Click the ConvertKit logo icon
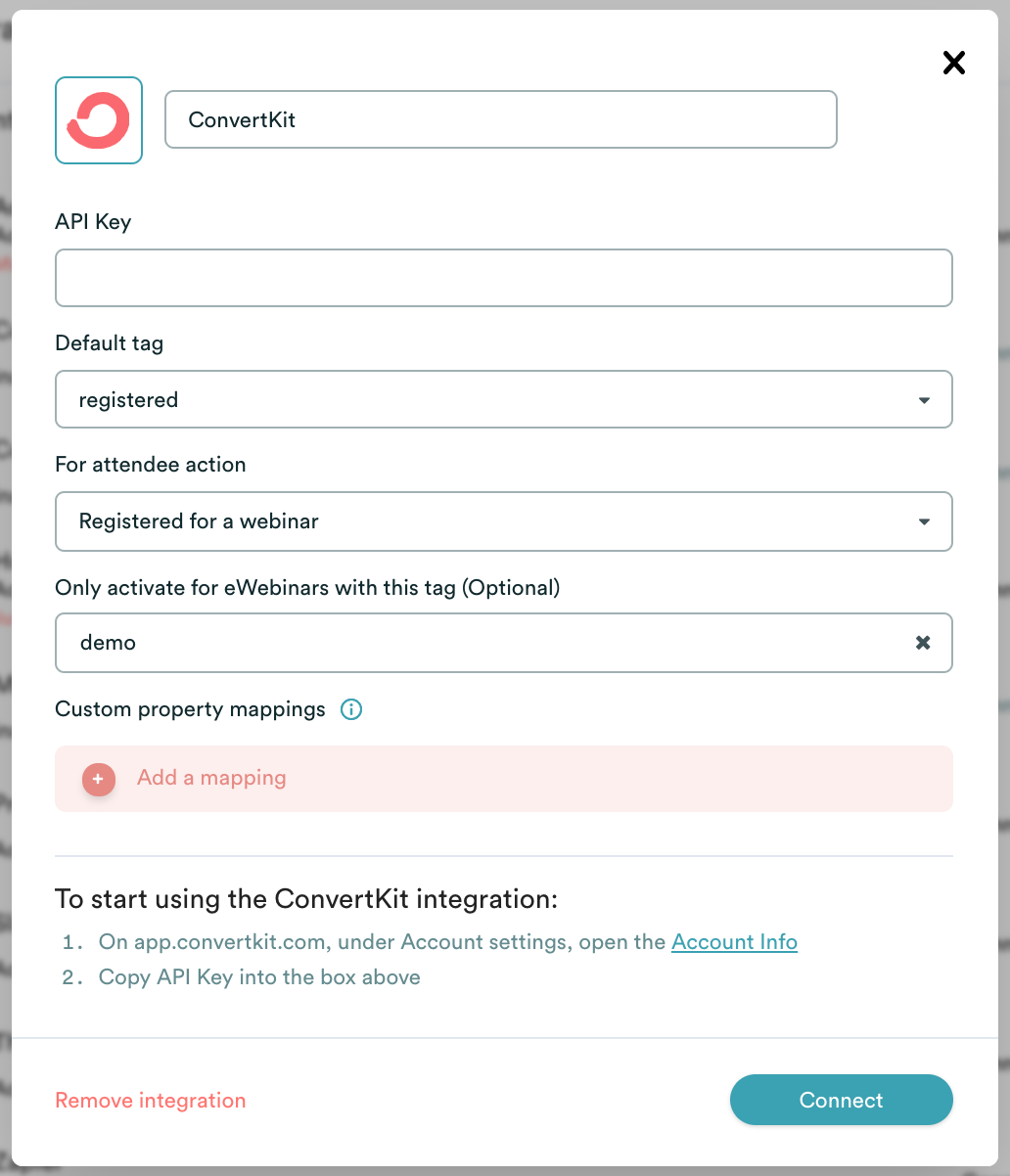This screenshot has height=1176, width=1010. coord(98,119)
